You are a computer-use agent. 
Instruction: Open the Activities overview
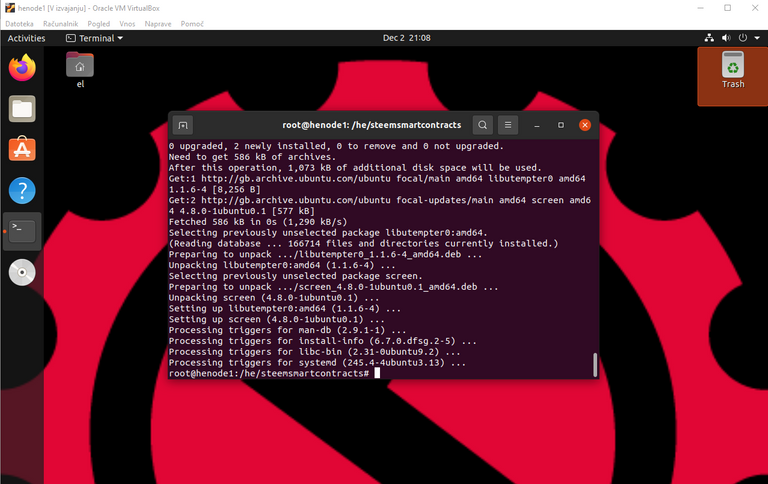click(x=26, y=38)
